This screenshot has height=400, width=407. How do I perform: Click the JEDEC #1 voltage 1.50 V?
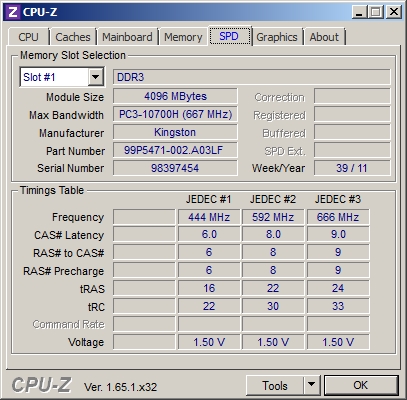click(x=209, y=342)
